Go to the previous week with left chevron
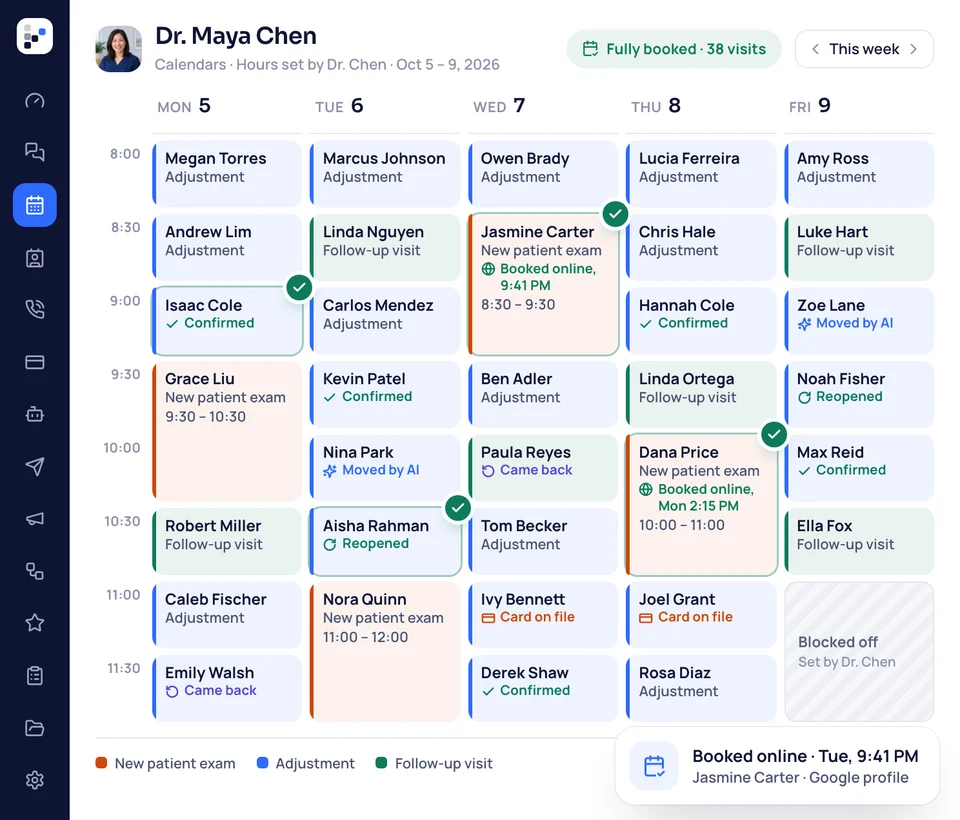 click(x=816, y=49)
